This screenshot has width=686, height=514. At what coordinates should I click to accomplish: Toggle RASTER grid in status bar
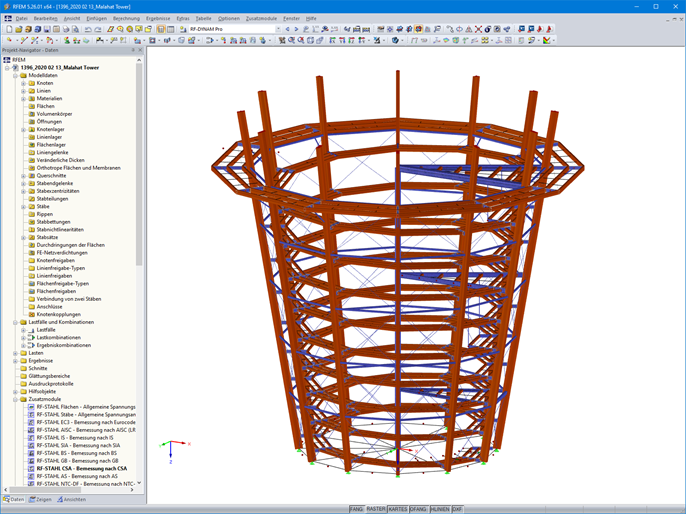click(x=376, y=509)
